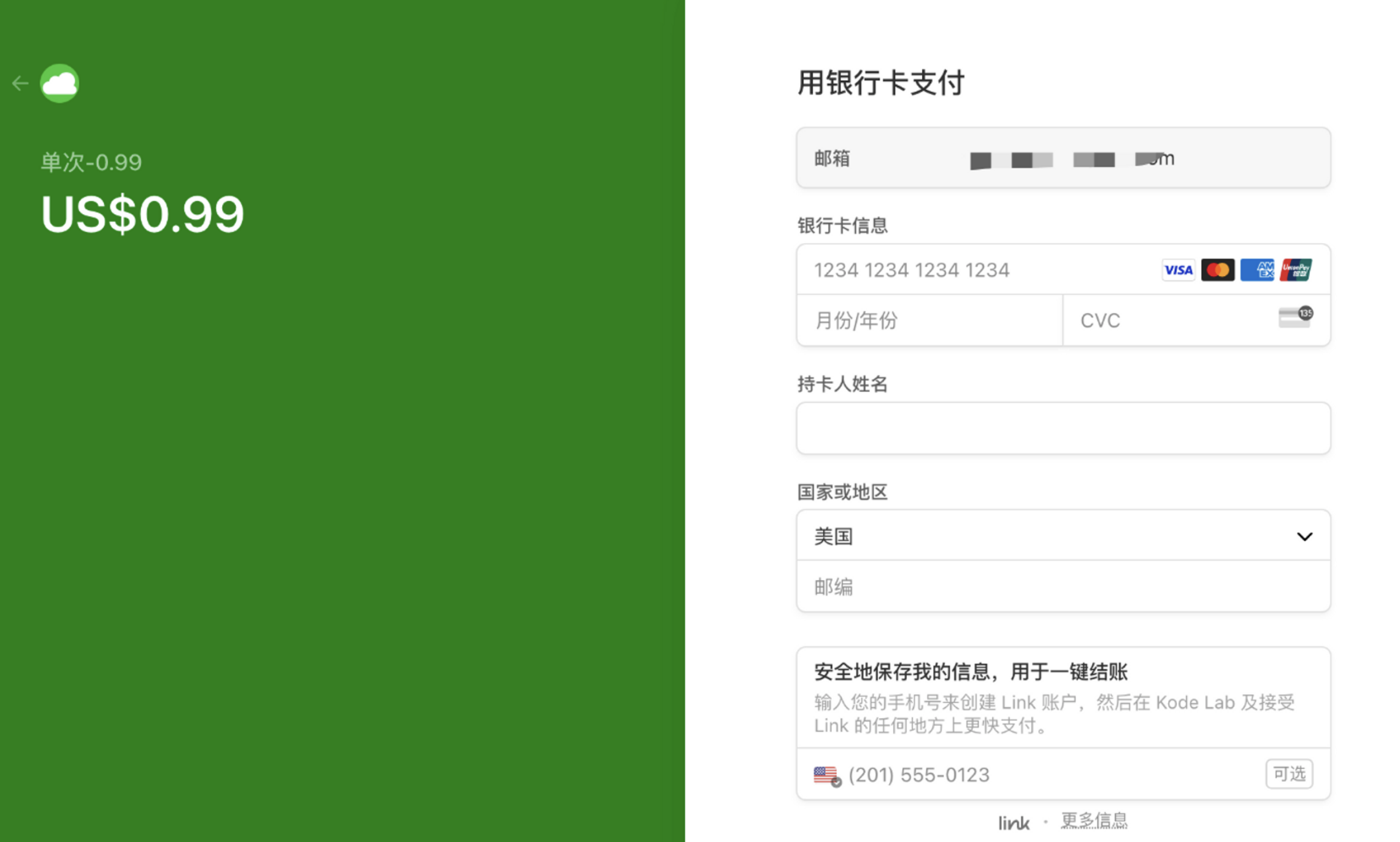This screenshot has height=842, width=1400.
Task: Click the chevron arrow in country selector
Action: pos(1304,536)
